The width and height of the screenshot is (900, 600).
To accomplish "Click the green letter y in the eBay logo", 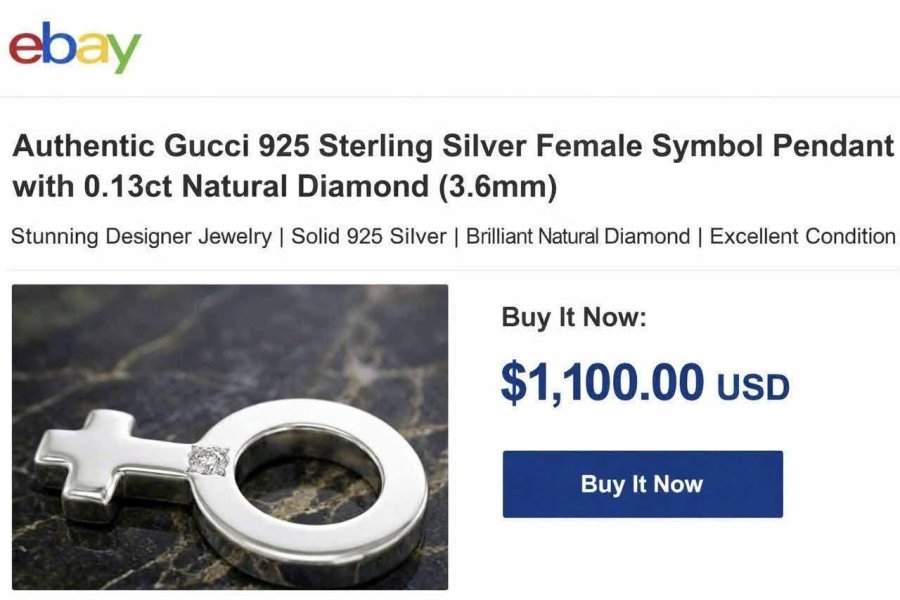I will [123, 53].
